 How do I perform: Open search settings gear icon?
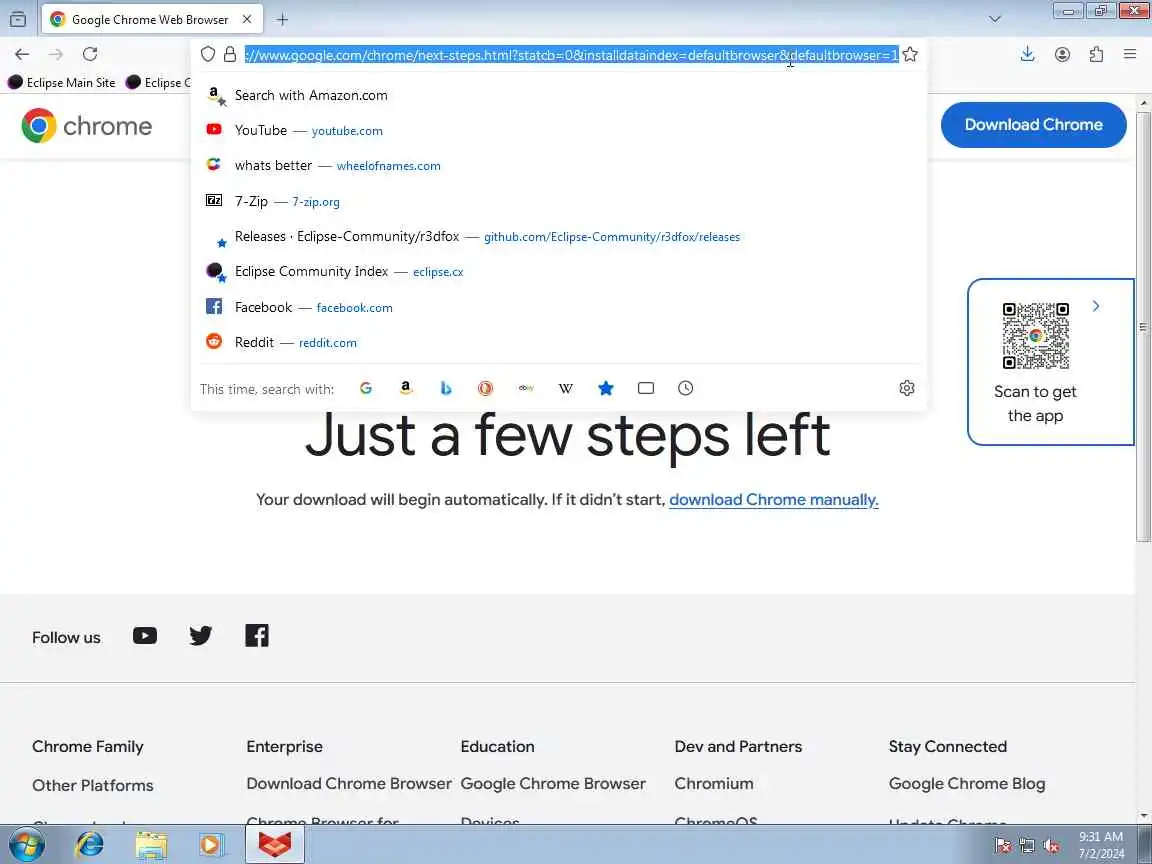[907, 388]
